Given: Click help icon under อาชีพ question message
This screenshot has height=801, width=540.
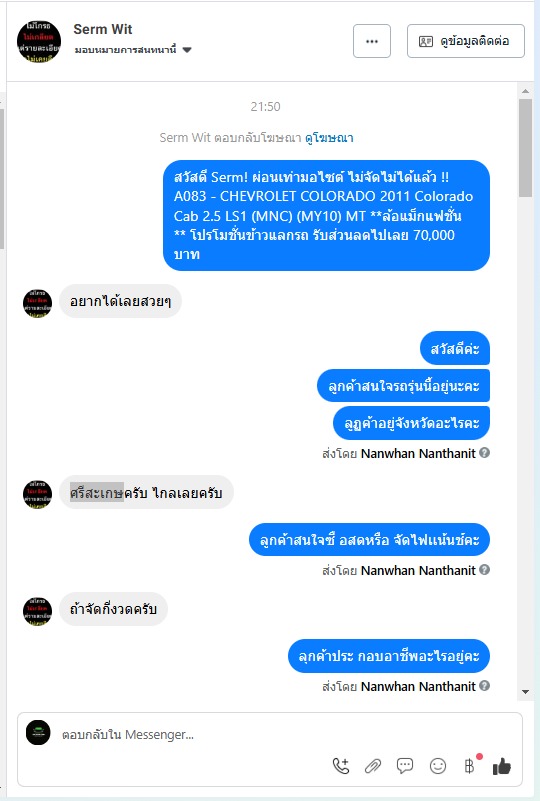Looking at the screenshot, I should [485, 686].
